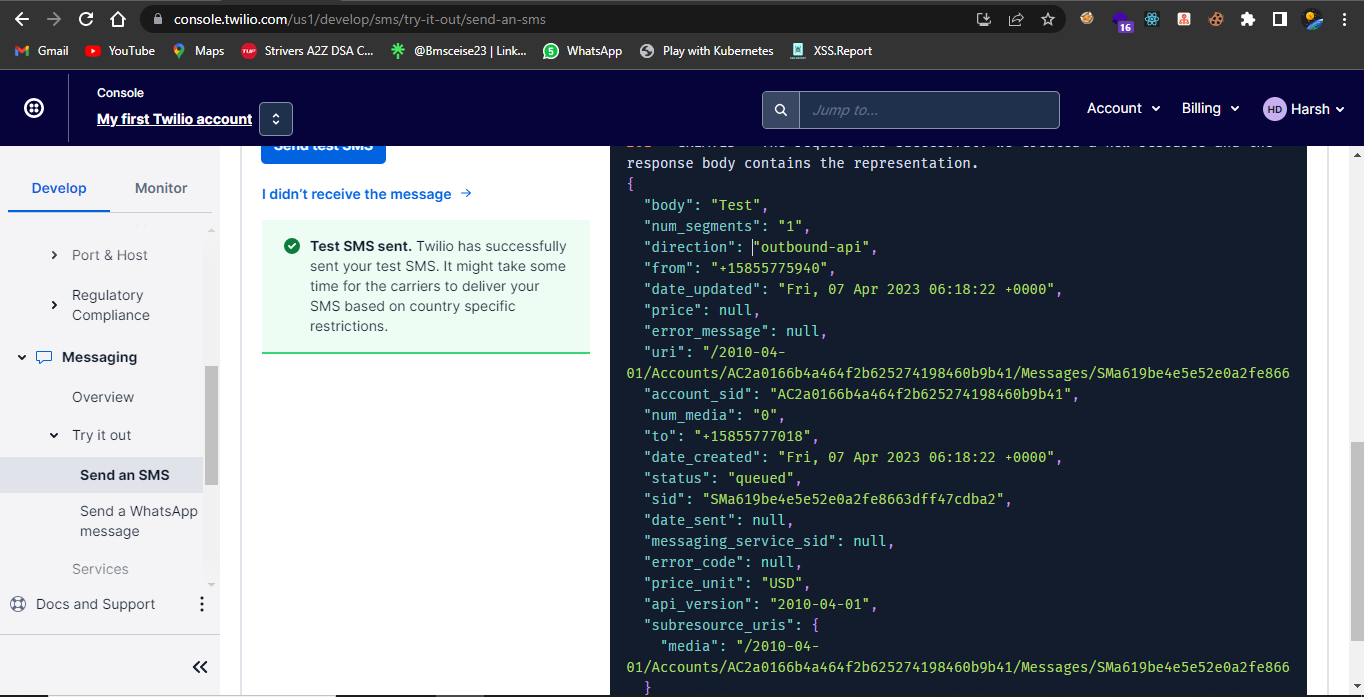
Task: Open browser home page icon
Action: coord(118,19)
